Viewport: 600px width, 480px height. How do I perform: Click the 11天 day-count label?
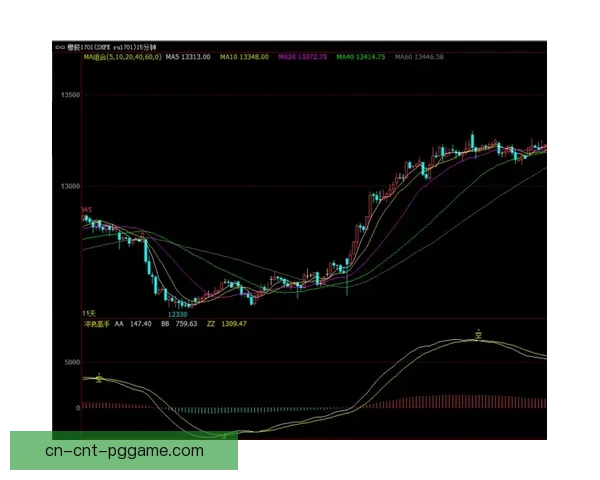(89, 313)
